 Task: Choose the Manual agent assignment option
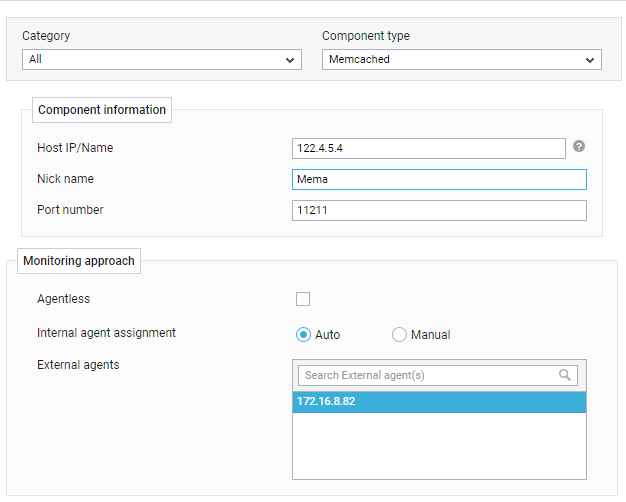click(x=399, y=334)
